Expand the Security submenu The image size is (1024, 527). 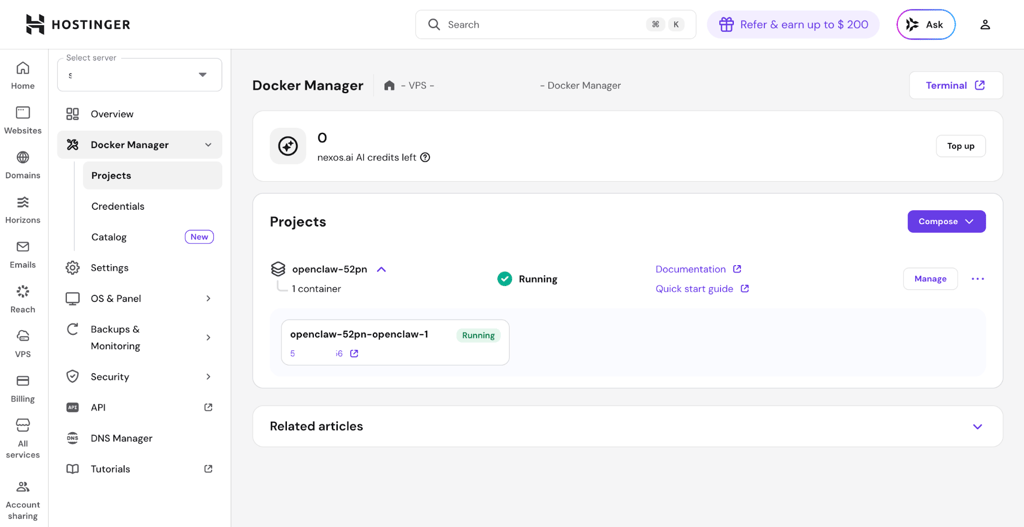click(x=208, y=377)
